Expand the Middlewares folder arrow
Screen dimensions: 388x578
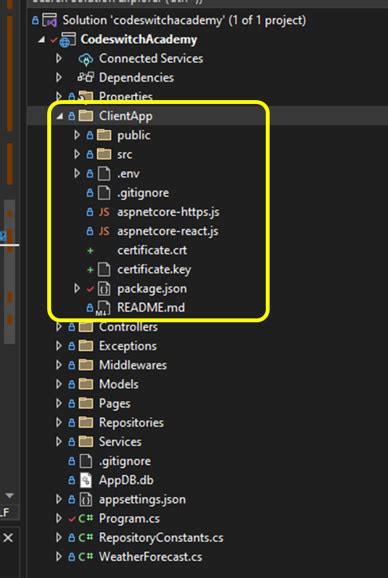[x=59, y=365]
